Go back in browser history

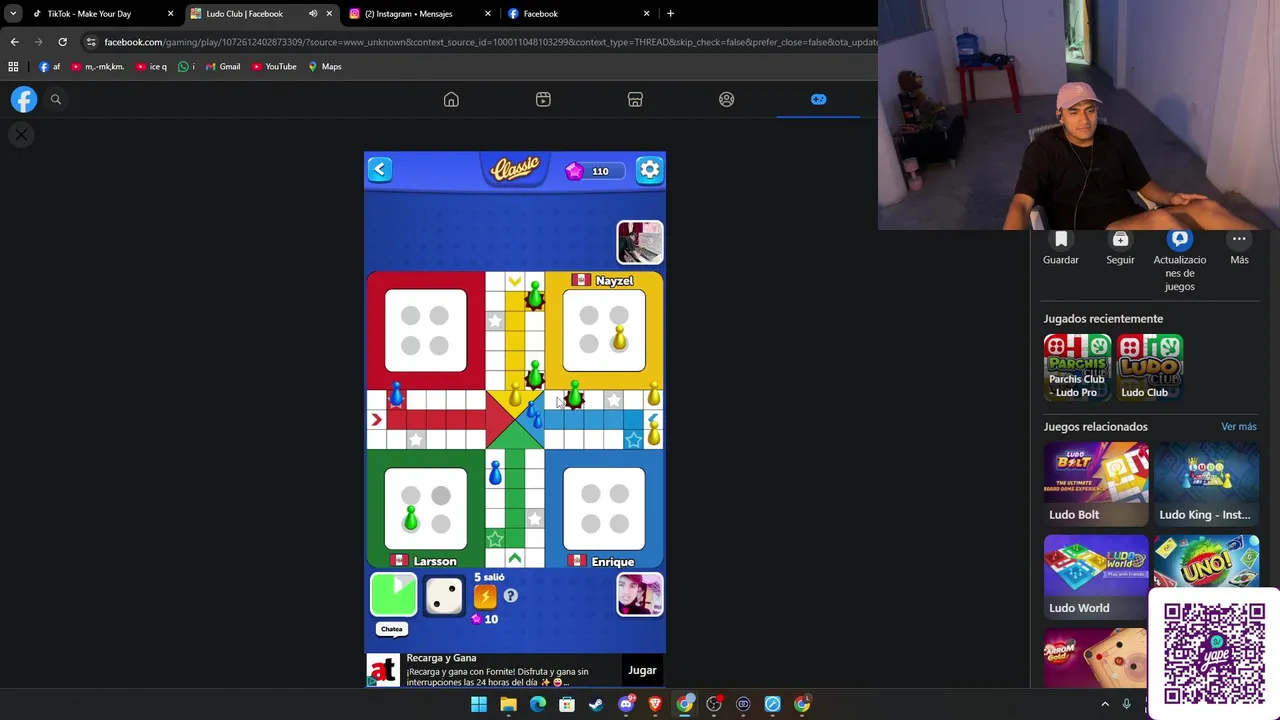coord(14,42)
